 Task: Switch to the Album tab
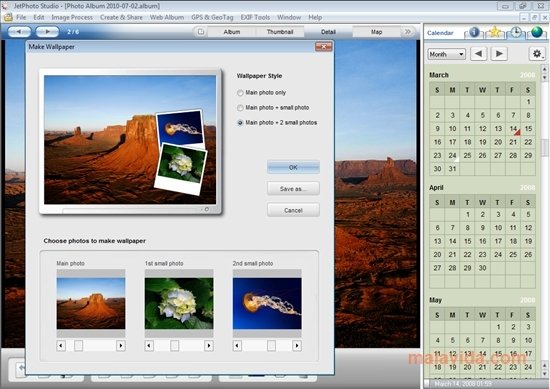(232, 32)
